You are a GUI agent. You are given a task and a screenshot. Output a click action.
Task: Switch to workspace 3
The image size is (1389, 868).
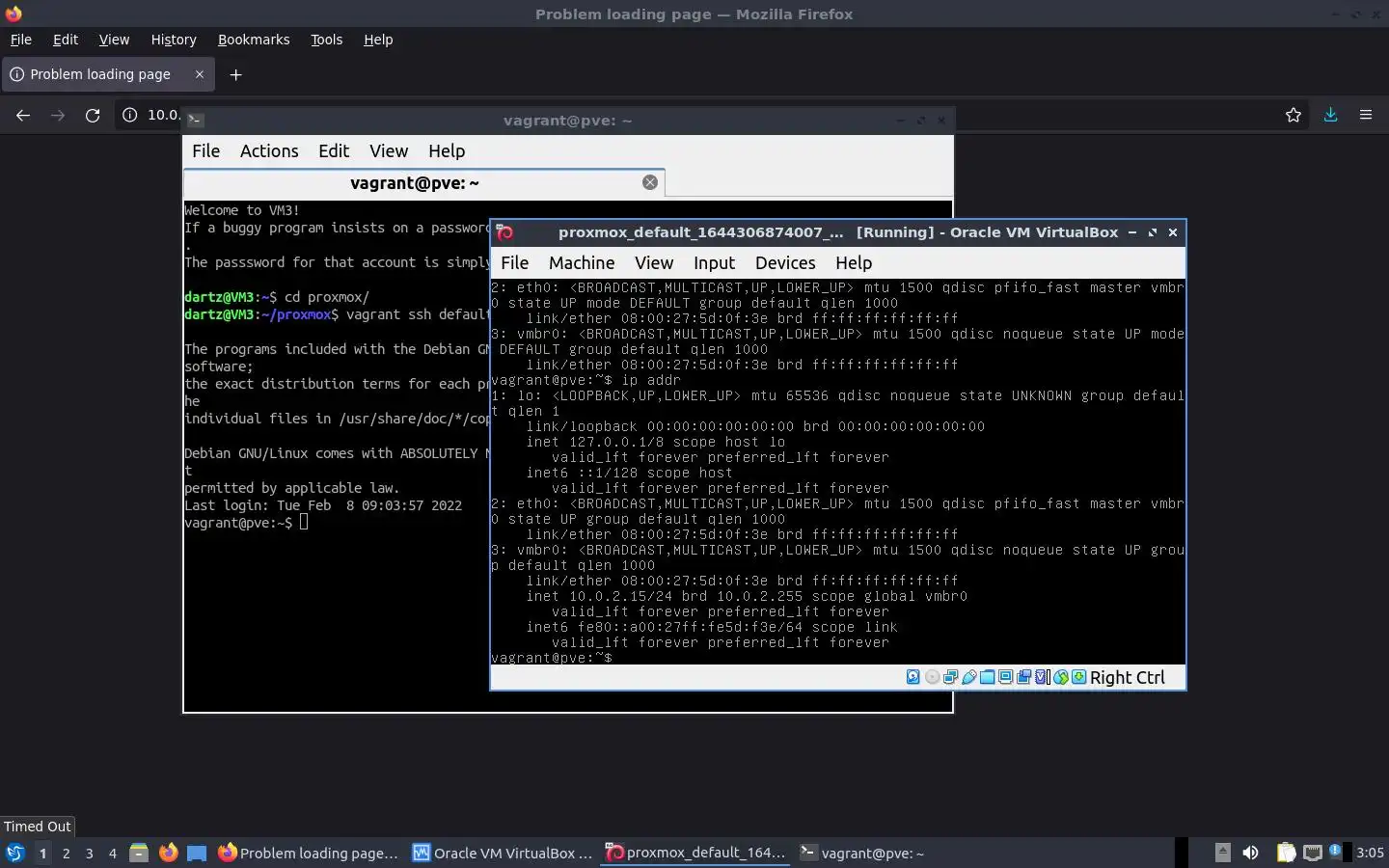pyautogui.click(x=89, y=853)
